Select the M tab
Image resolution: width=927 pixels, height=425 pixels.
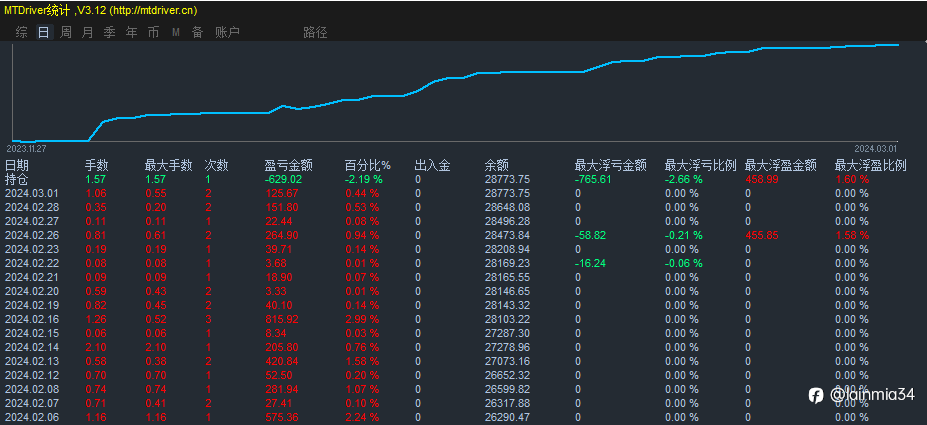tap(176, 33)
